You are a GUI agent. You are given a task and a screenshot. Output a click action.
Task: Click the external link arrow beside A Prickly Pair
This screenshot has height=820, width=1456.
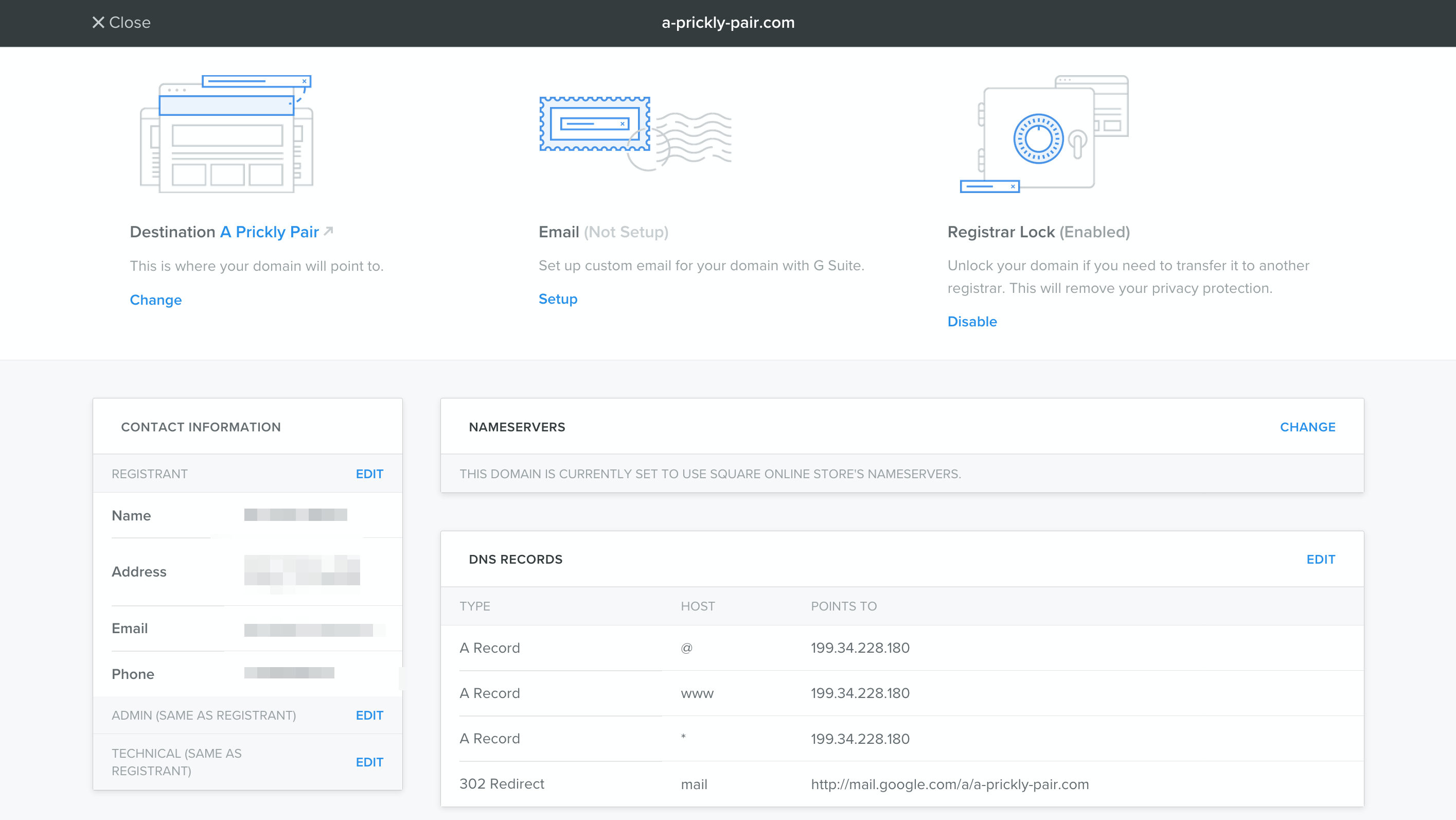click(x=328, y=231)
